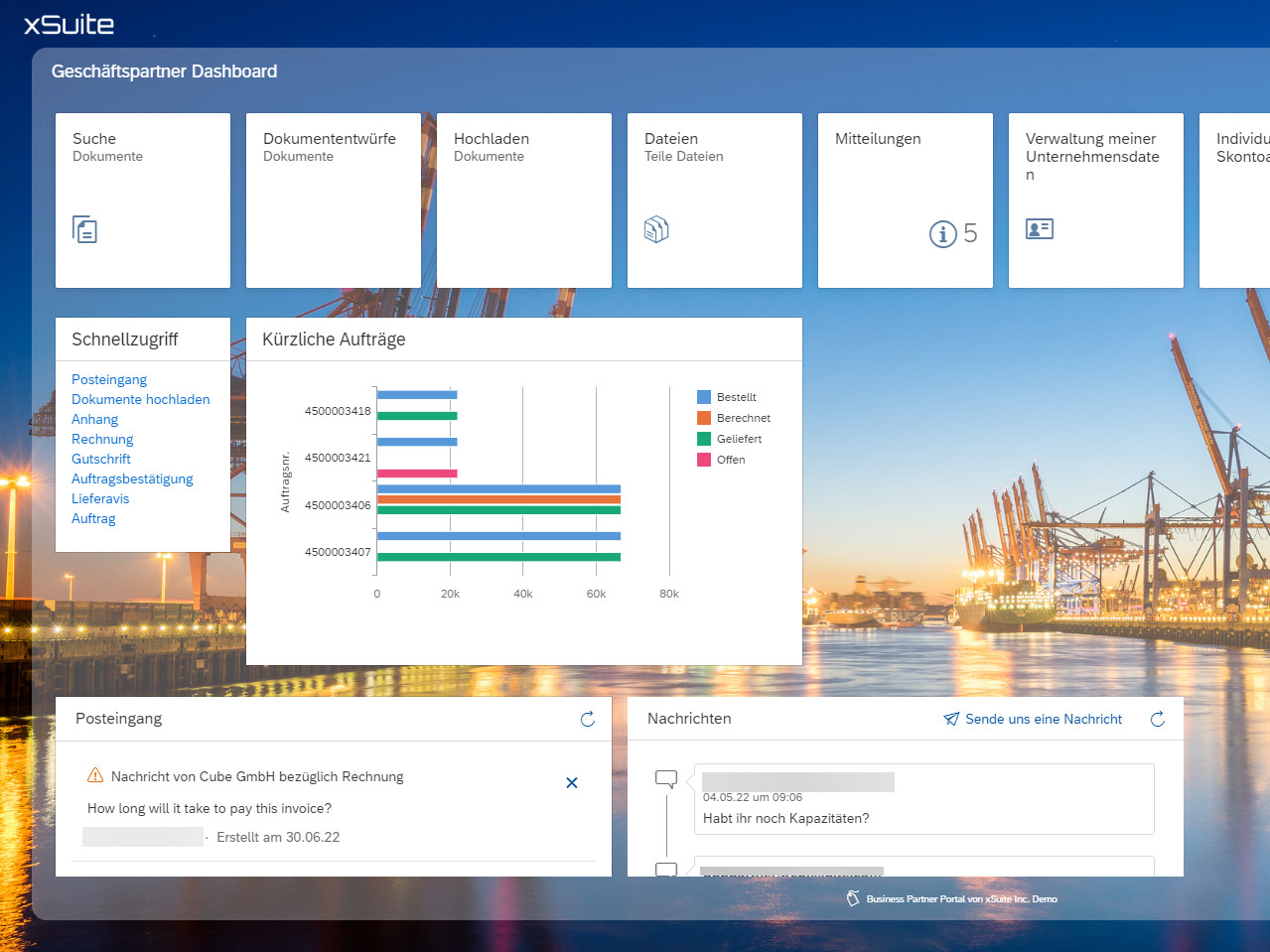
Task: Click the orange bar for order 4500003406
Action: pos(498,499)
